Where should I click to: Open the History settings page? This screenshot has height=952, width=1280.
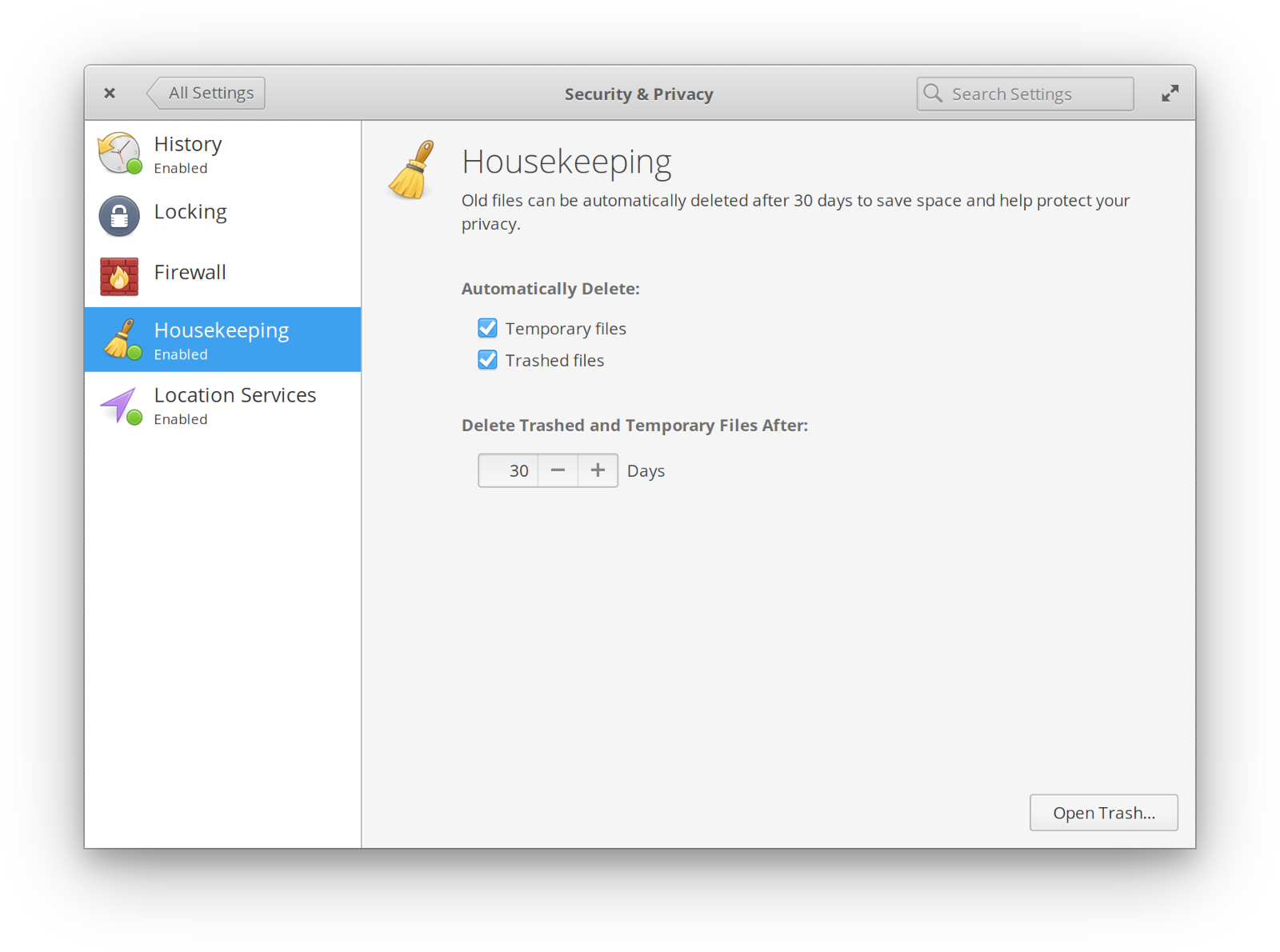223,154
